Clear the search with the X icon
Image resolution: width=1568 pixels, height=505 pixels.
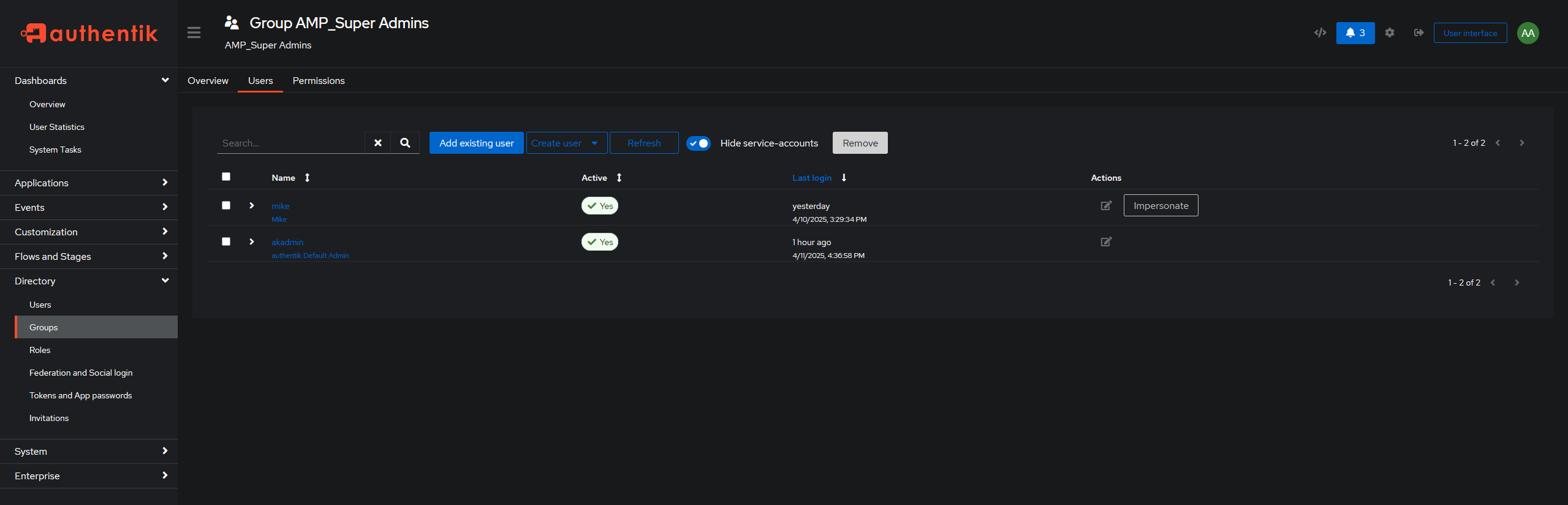(x=377, y=143)
